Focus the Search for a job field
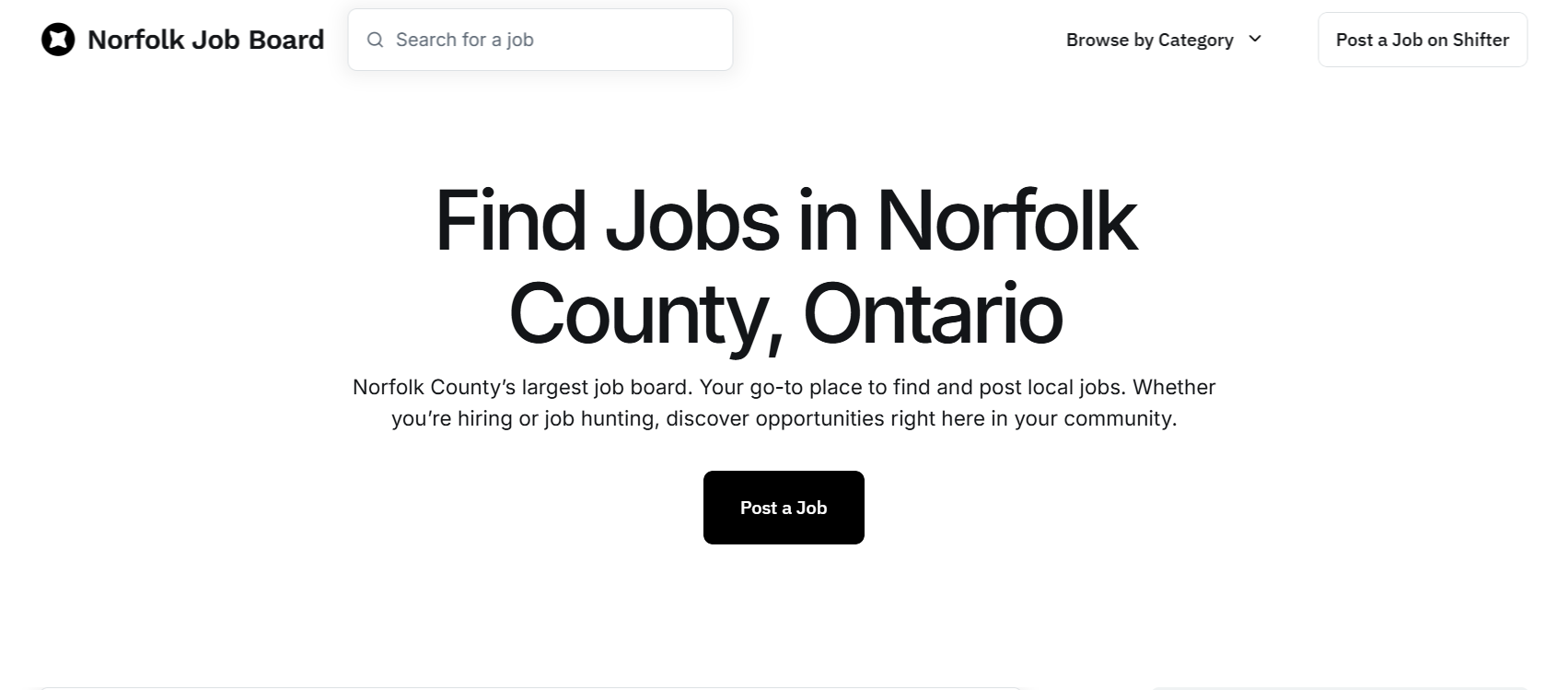Image resolution: width=1568 pixels, height=690 pixels. click(552, 40)
